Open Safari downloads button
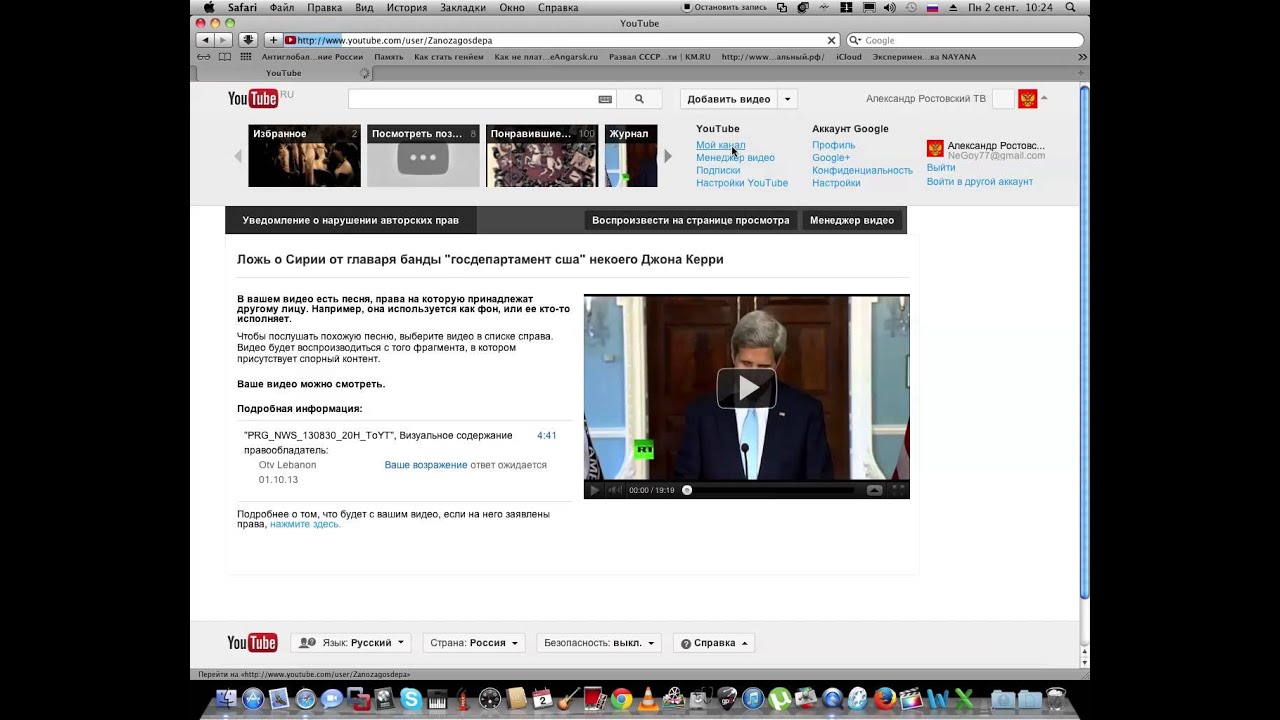Viewport: 1280px width, 720px height. pyautogui.click(x=247, y=40)
